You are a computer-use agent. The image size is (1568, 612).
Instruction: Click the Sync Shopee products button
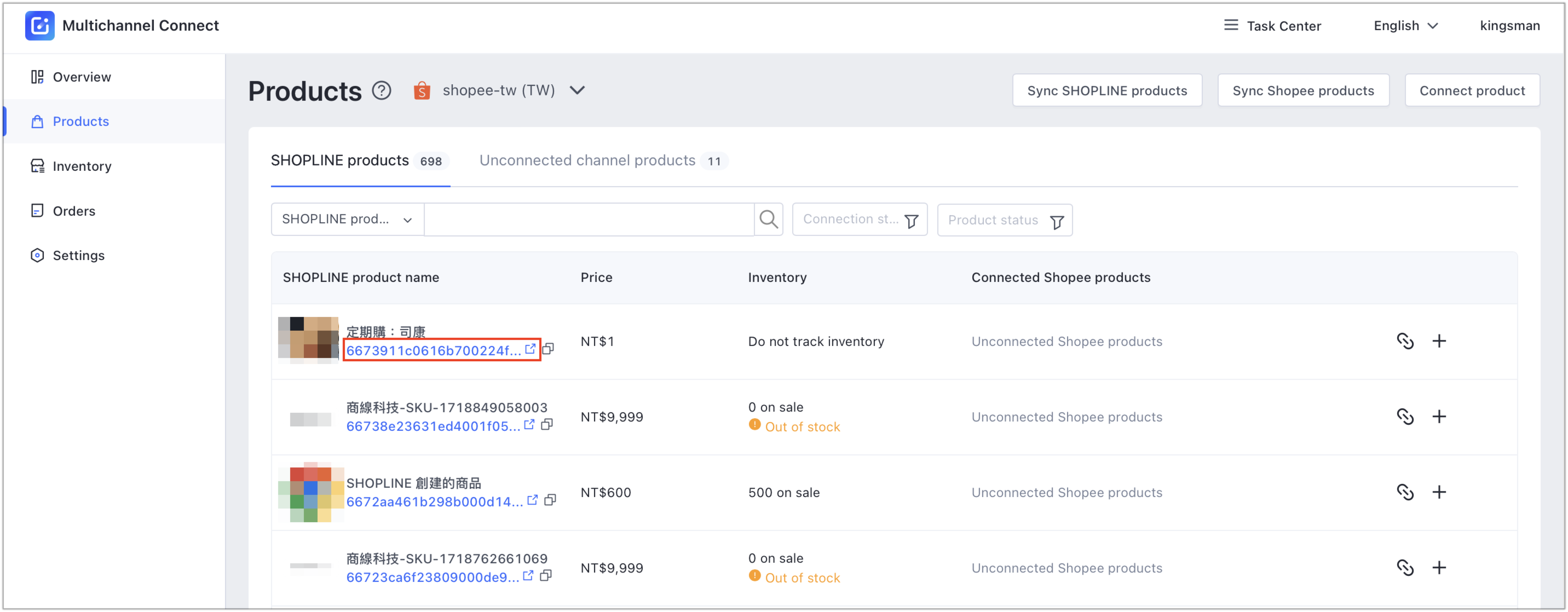(x=1303, y=91)
